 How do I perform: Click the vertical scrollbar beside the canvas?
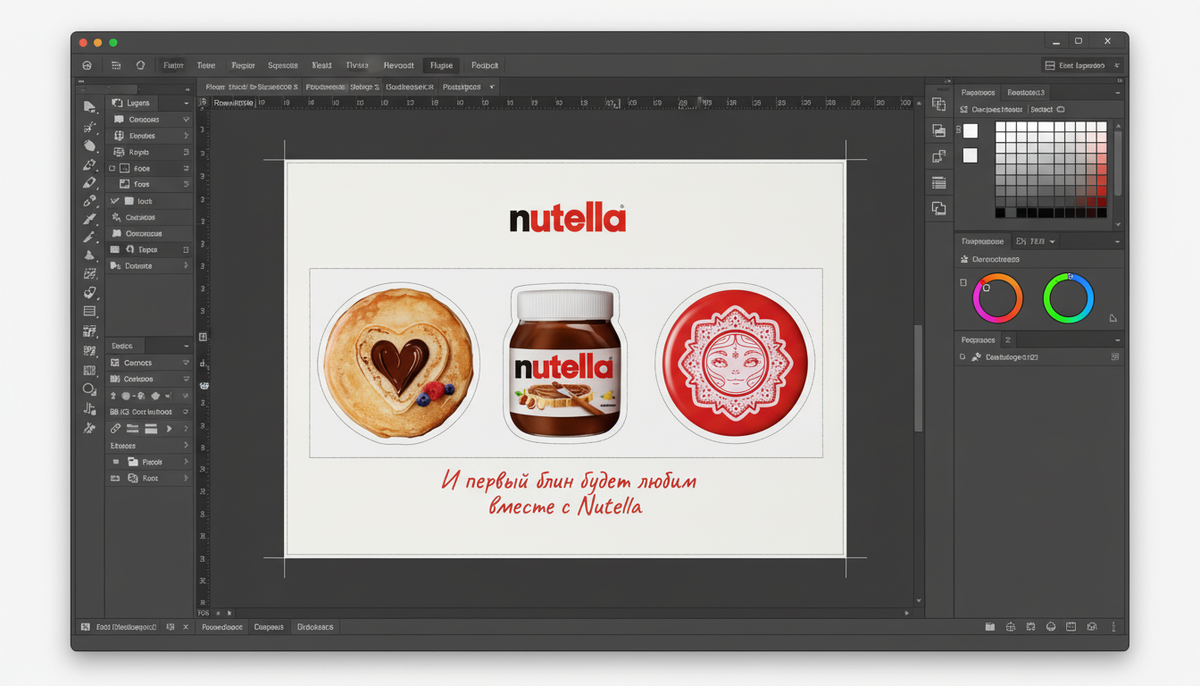pyautogui.click(x=918, y=378)
